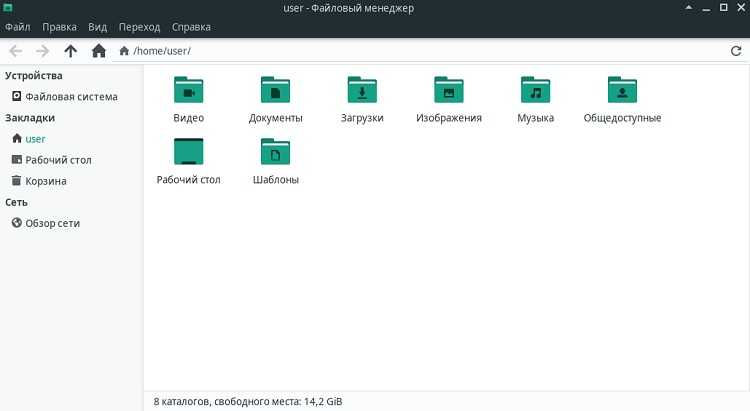Minimize the file manager window
Viewport: 750px width, 411px height.
(706, 8)
